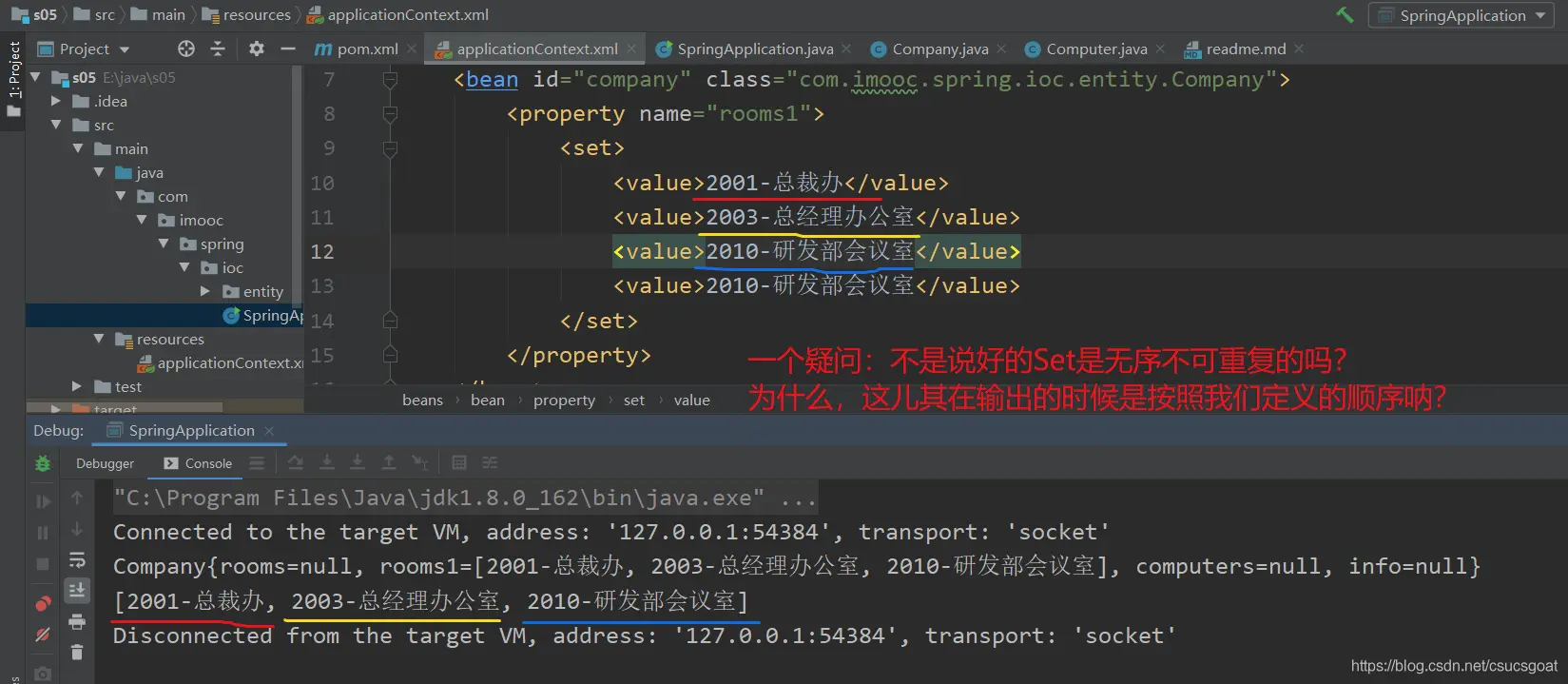The width and height of the screenshot is (1568, 684).
Task: Click the console Down stack trace arrow
Action: 77,529
